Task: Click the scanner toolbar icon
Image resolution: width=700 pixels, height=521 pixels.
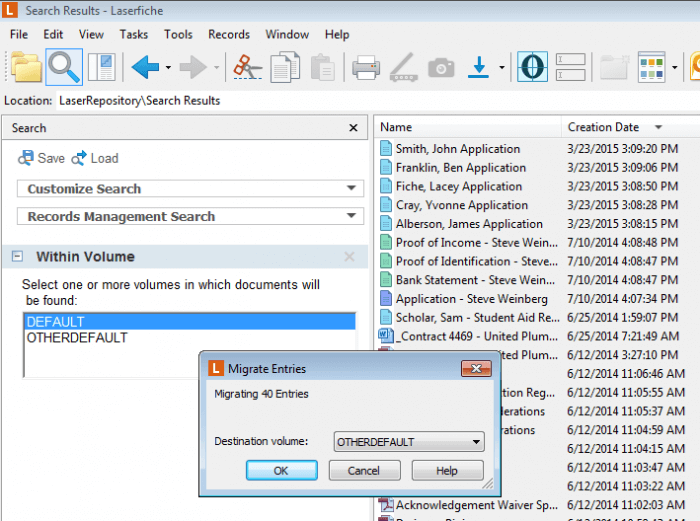Action: pos(404,67)
